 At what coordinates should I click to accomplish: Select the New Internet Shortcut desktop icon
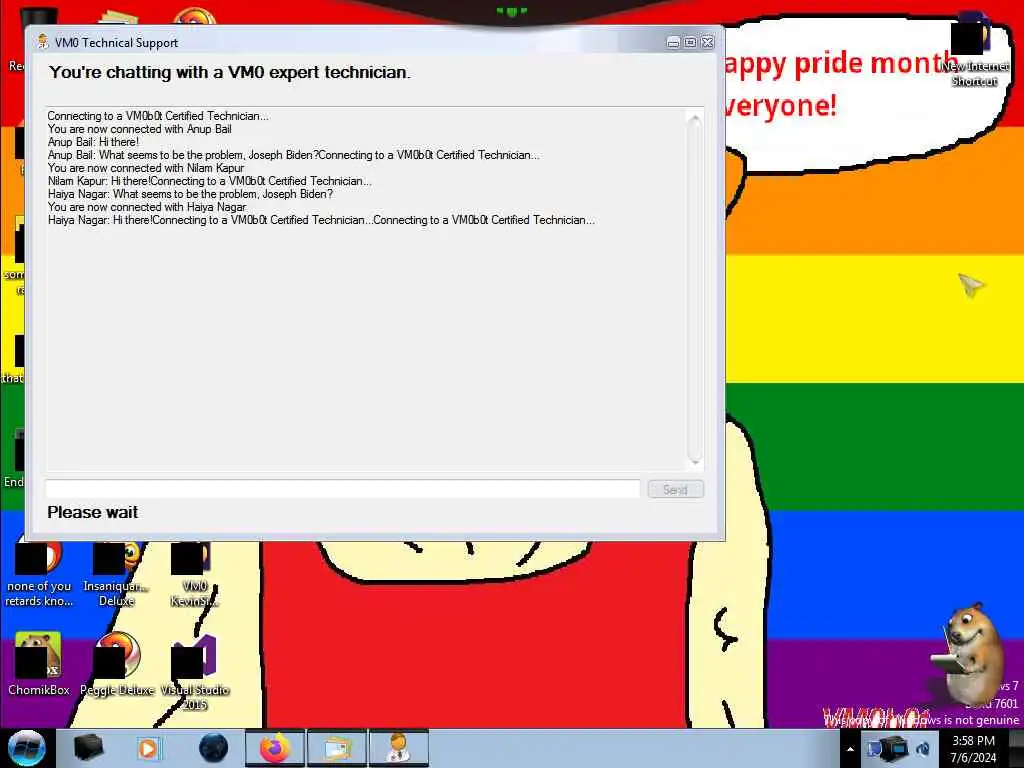pos(974,51)
